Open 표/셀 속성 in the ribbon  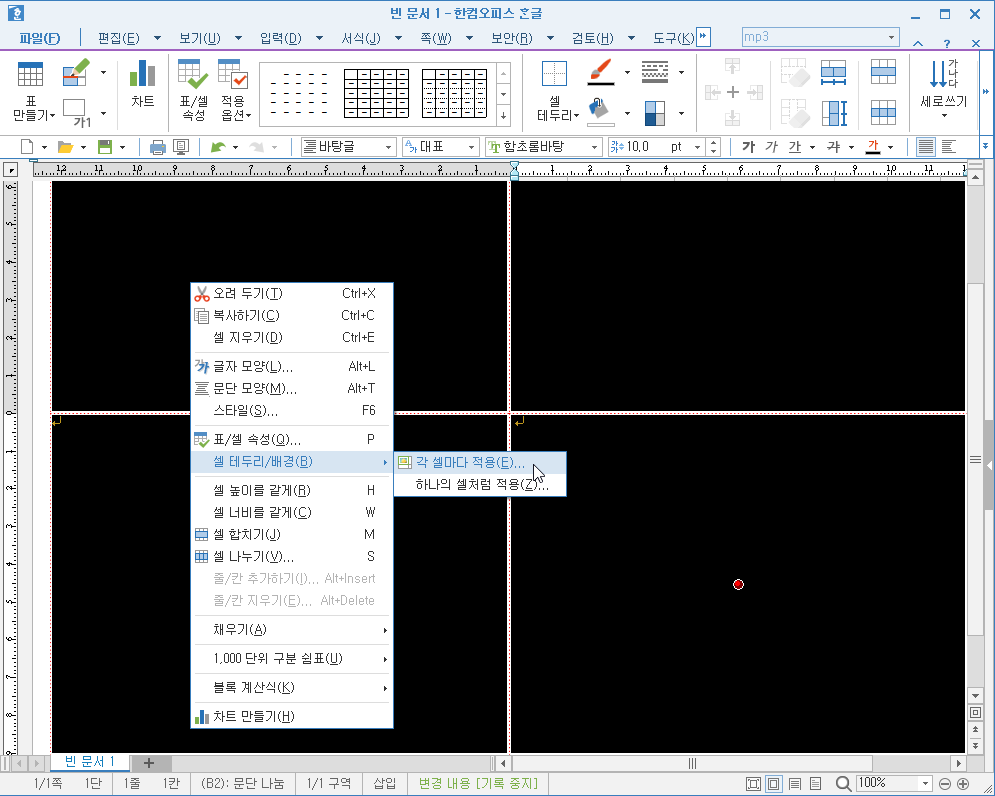(x=193, y=90)
